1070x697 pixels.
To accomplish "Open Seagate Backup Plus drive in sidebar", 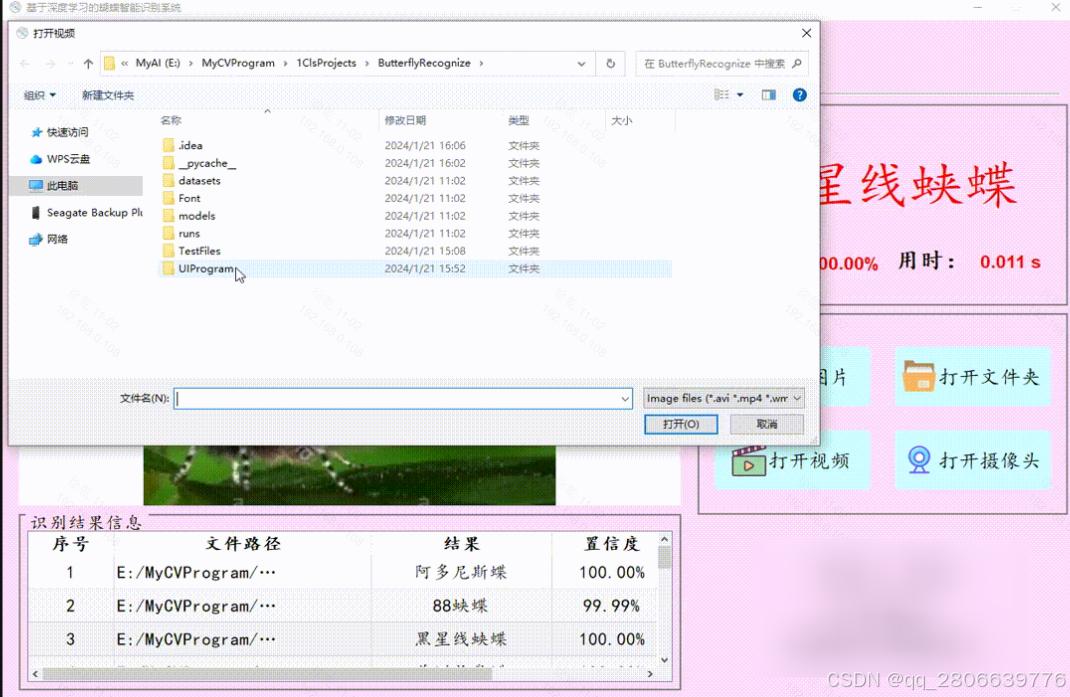I will coord(86,212).
